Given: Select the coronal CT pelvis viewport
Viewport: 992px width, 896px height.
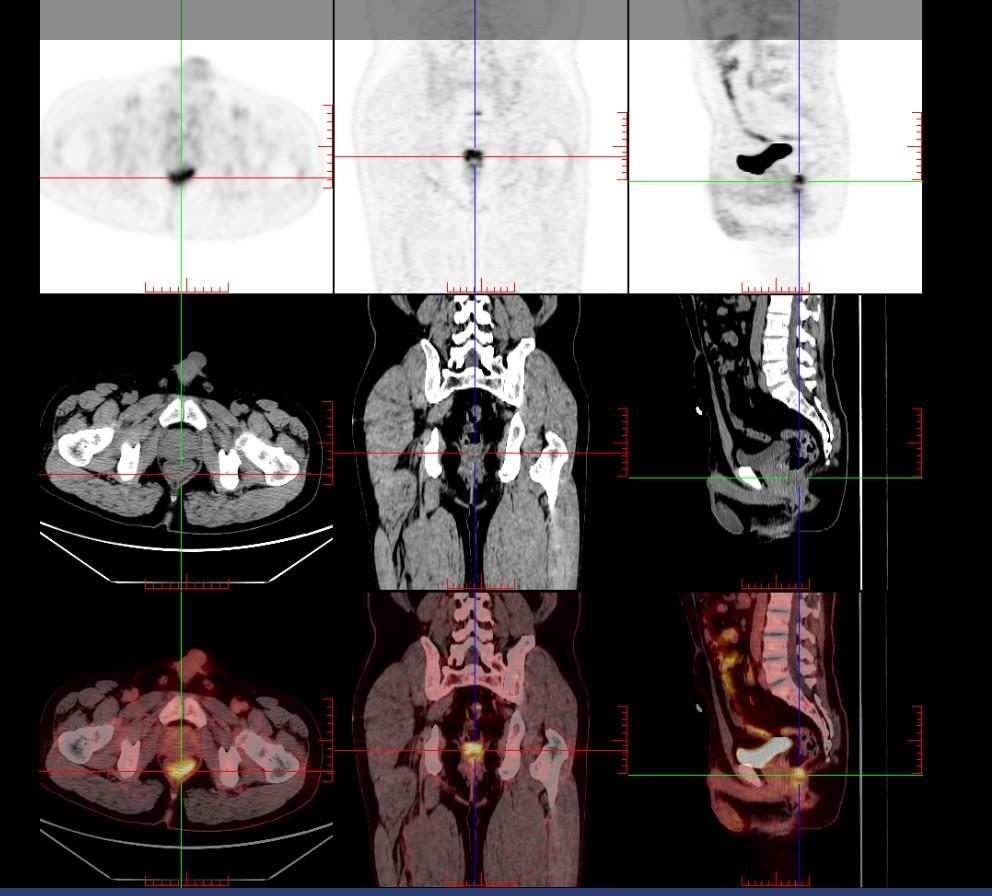Looking at the screenshot, I should pos(481,442).
